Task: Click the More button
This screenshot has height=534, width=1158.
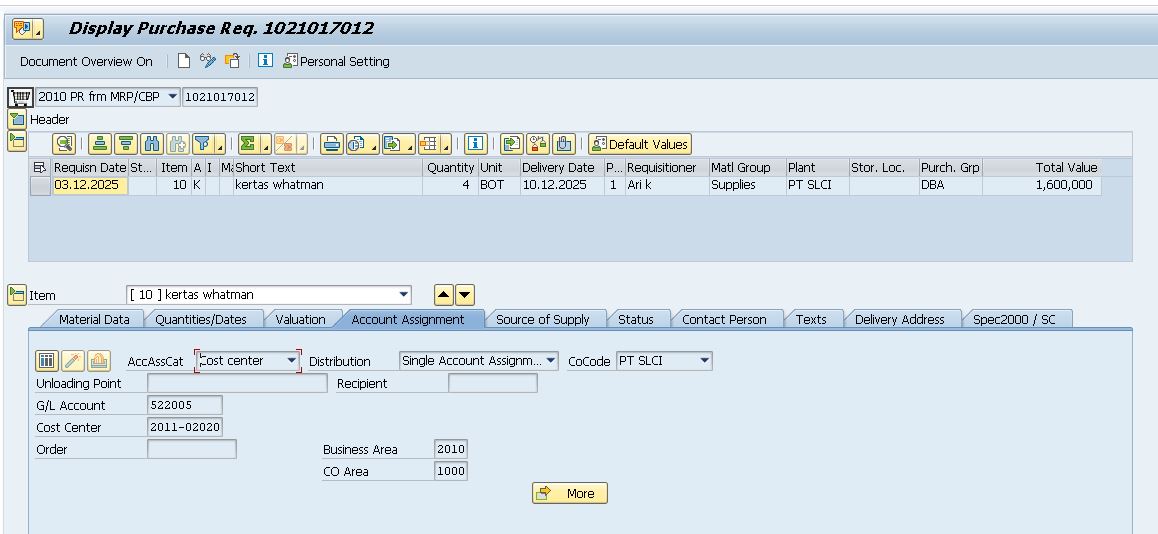Action: point(570,493)
